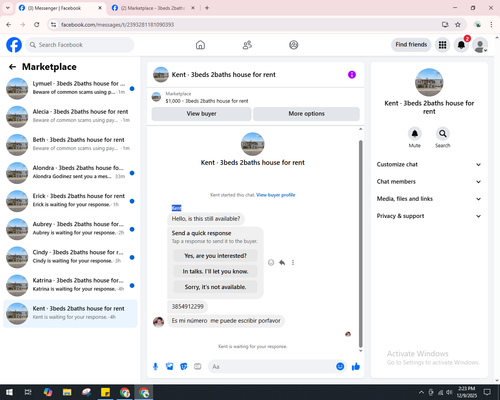This screenshot has height=400, width=500.
Task: Send quick reply 'In talks. I'll let you know.'
Action: point(215,271)
